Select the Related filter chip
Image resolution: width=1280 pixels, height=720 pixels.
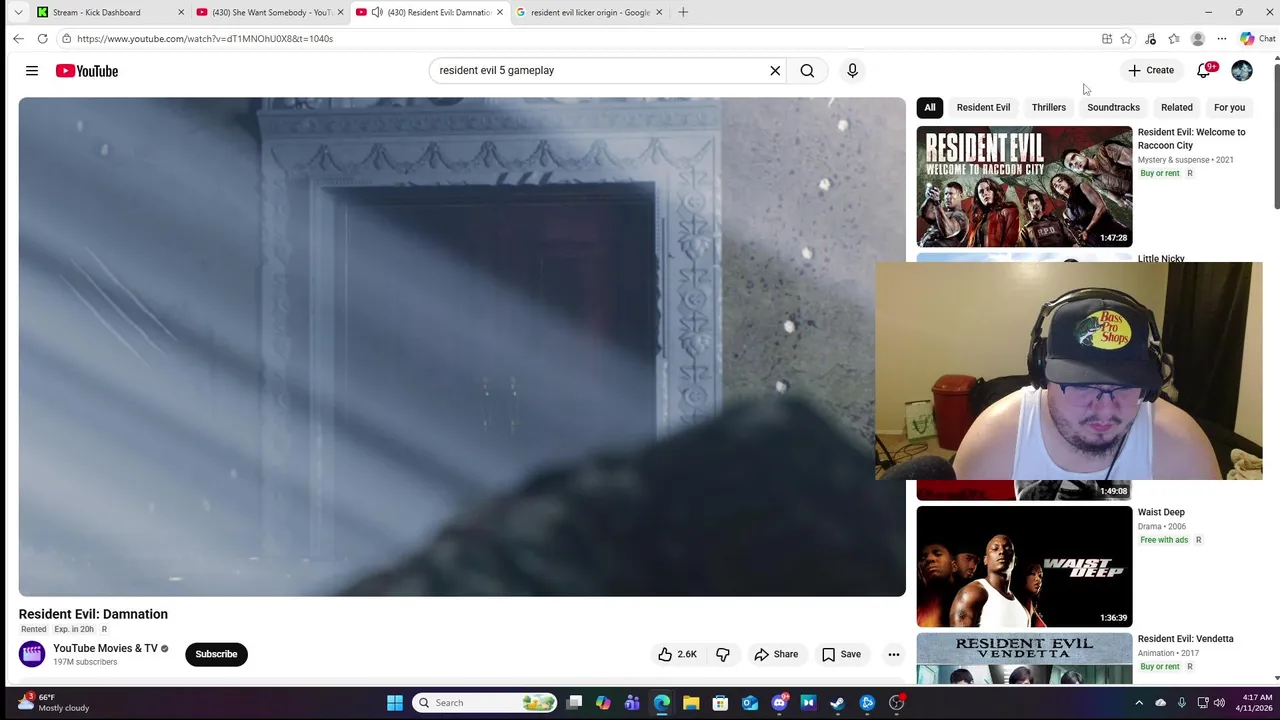(x=1177, y=107)
